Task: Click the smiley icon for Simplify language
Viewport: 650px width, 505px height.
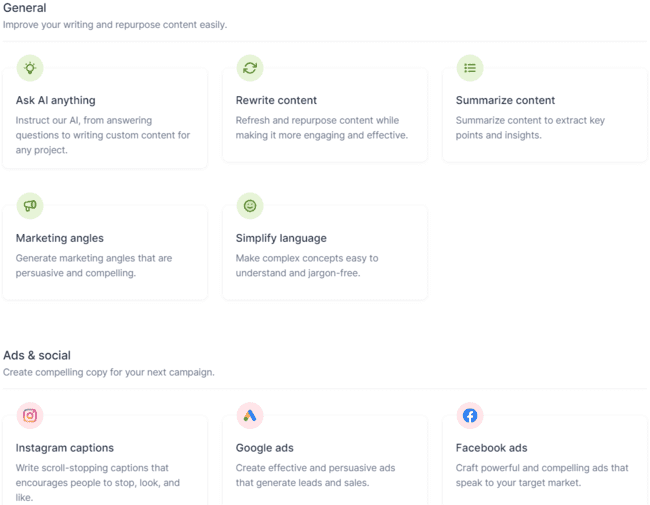Action: [x=250, y=206]
